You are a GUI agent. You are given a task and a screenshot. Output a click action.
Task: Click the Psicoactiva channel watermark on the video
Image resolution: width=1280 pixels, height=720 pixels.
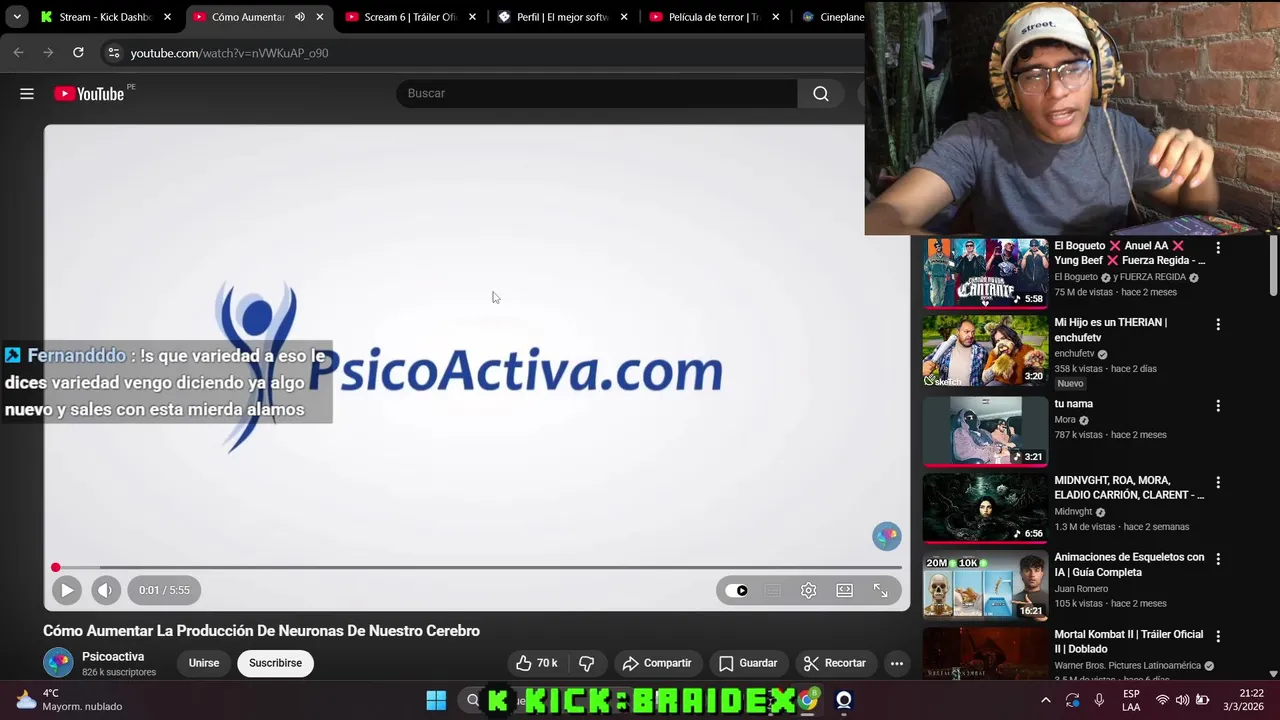point(887,536)
